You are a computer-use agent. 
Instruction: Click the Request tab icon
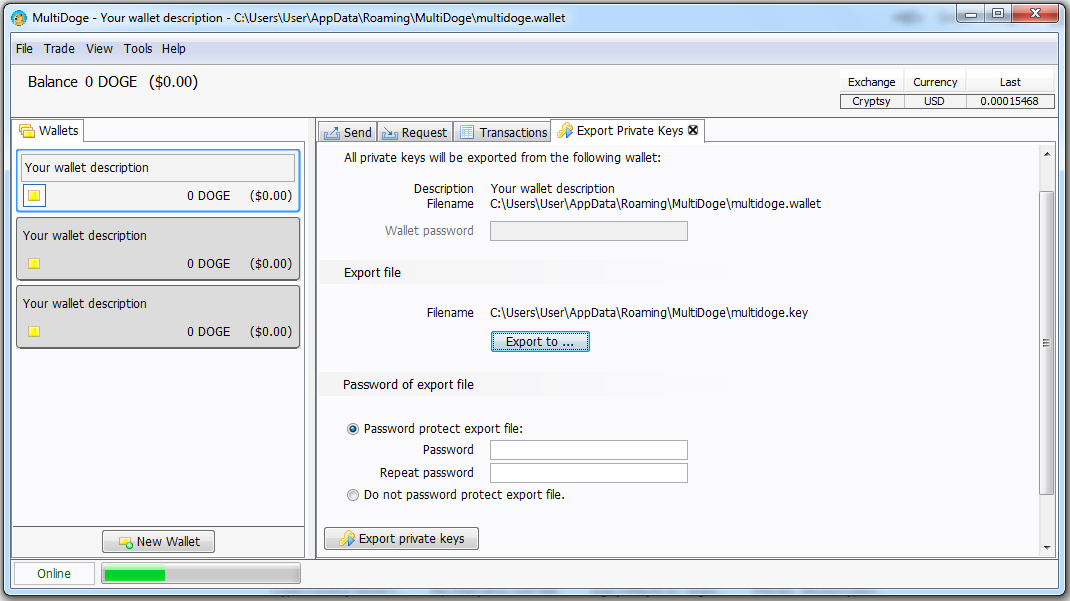tap(390, 132)
